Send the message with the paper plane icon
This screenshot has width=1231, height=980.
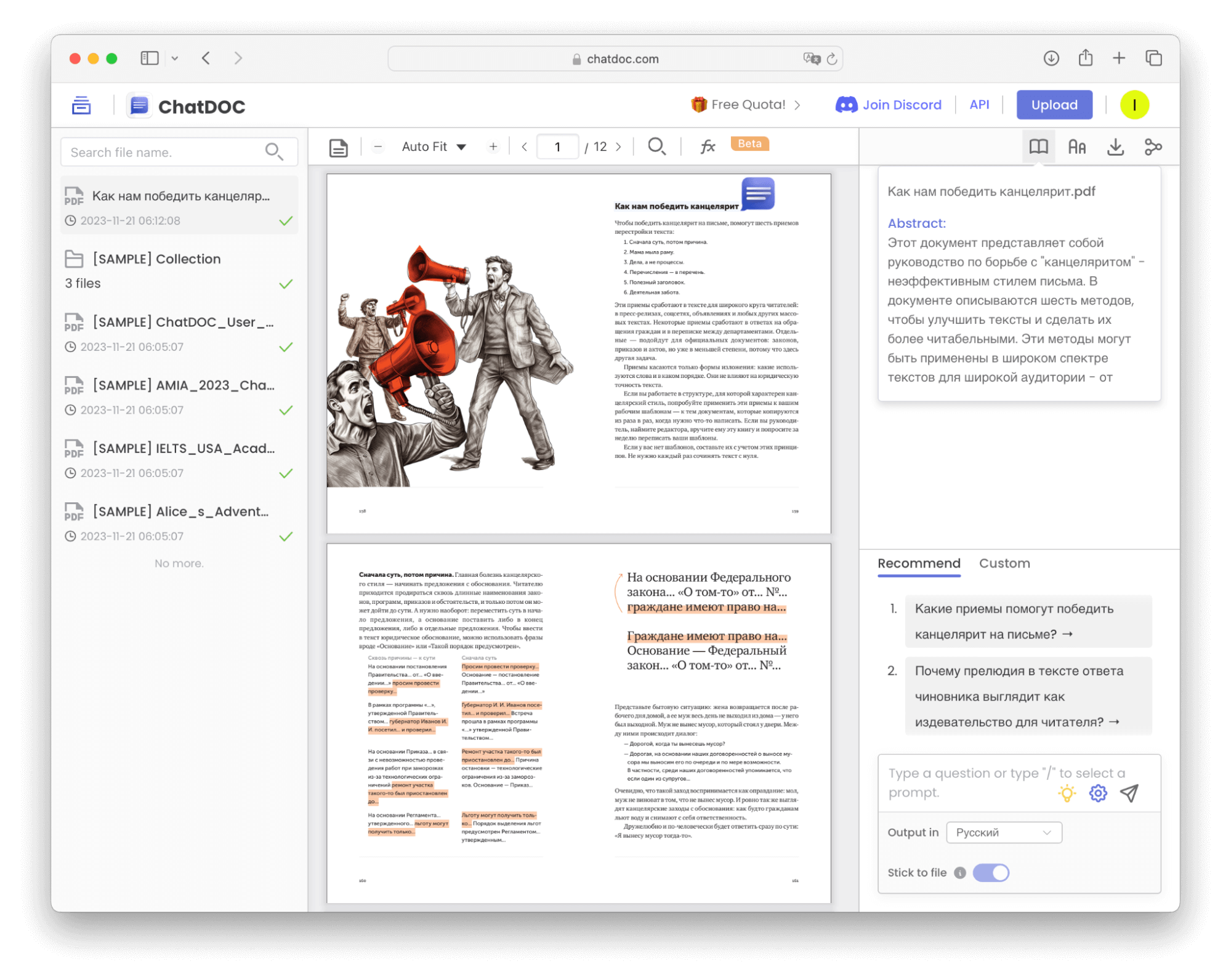1129,793
